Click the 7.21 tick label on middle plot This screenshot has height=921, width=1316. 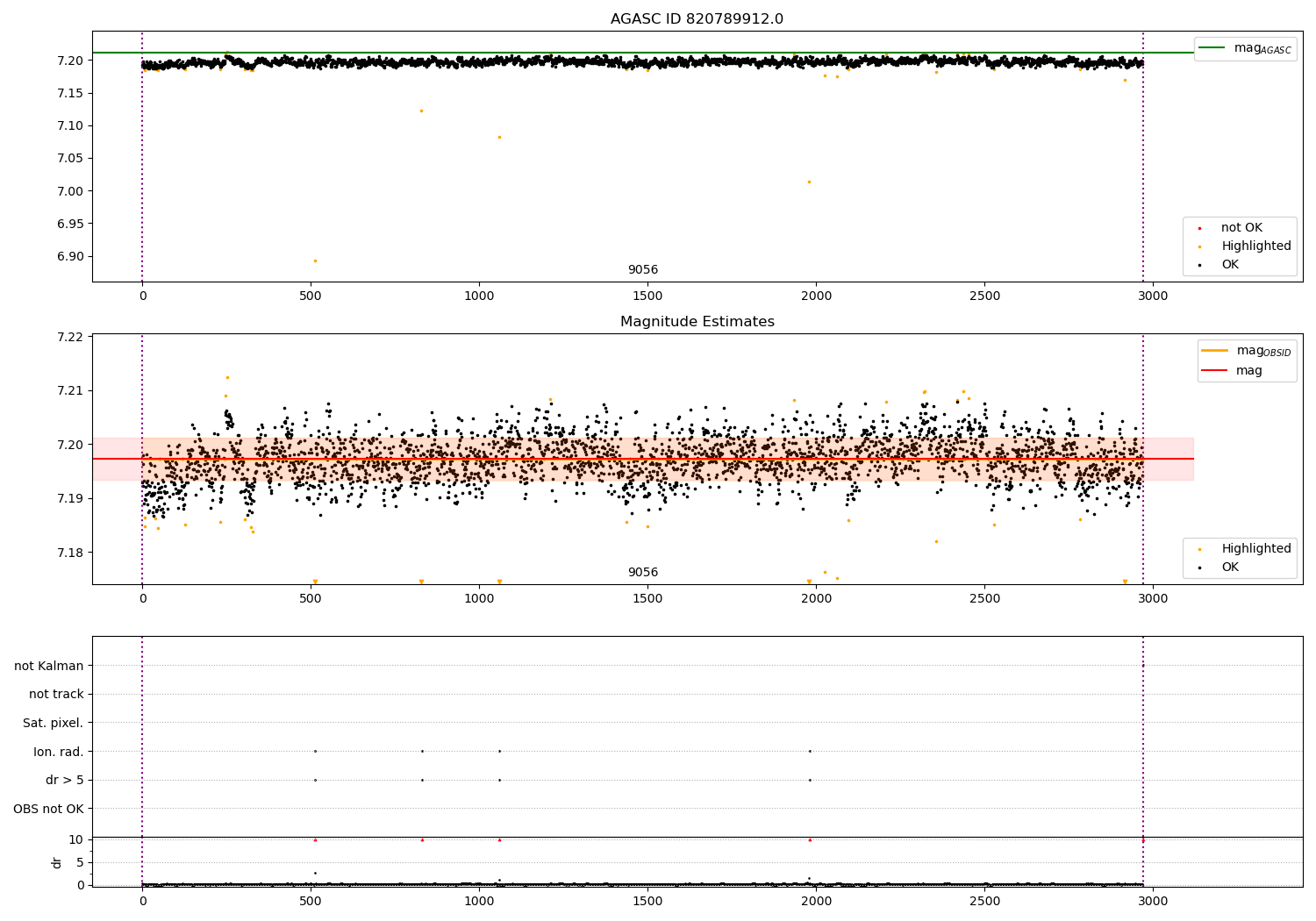click(x=70, y=391)
